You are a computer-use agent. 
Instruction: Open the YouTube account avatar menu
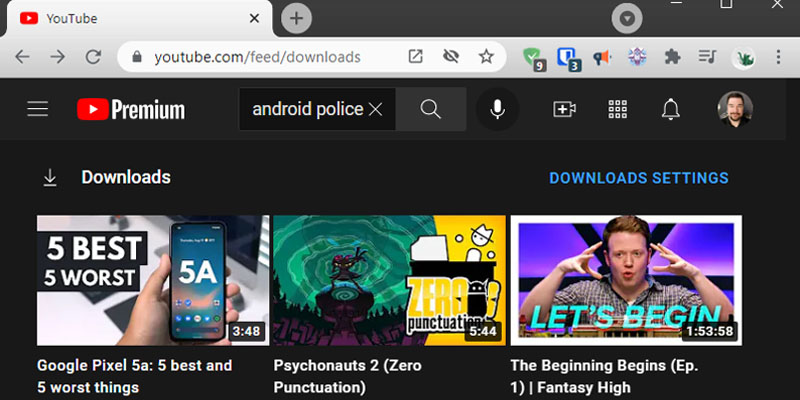735,109
